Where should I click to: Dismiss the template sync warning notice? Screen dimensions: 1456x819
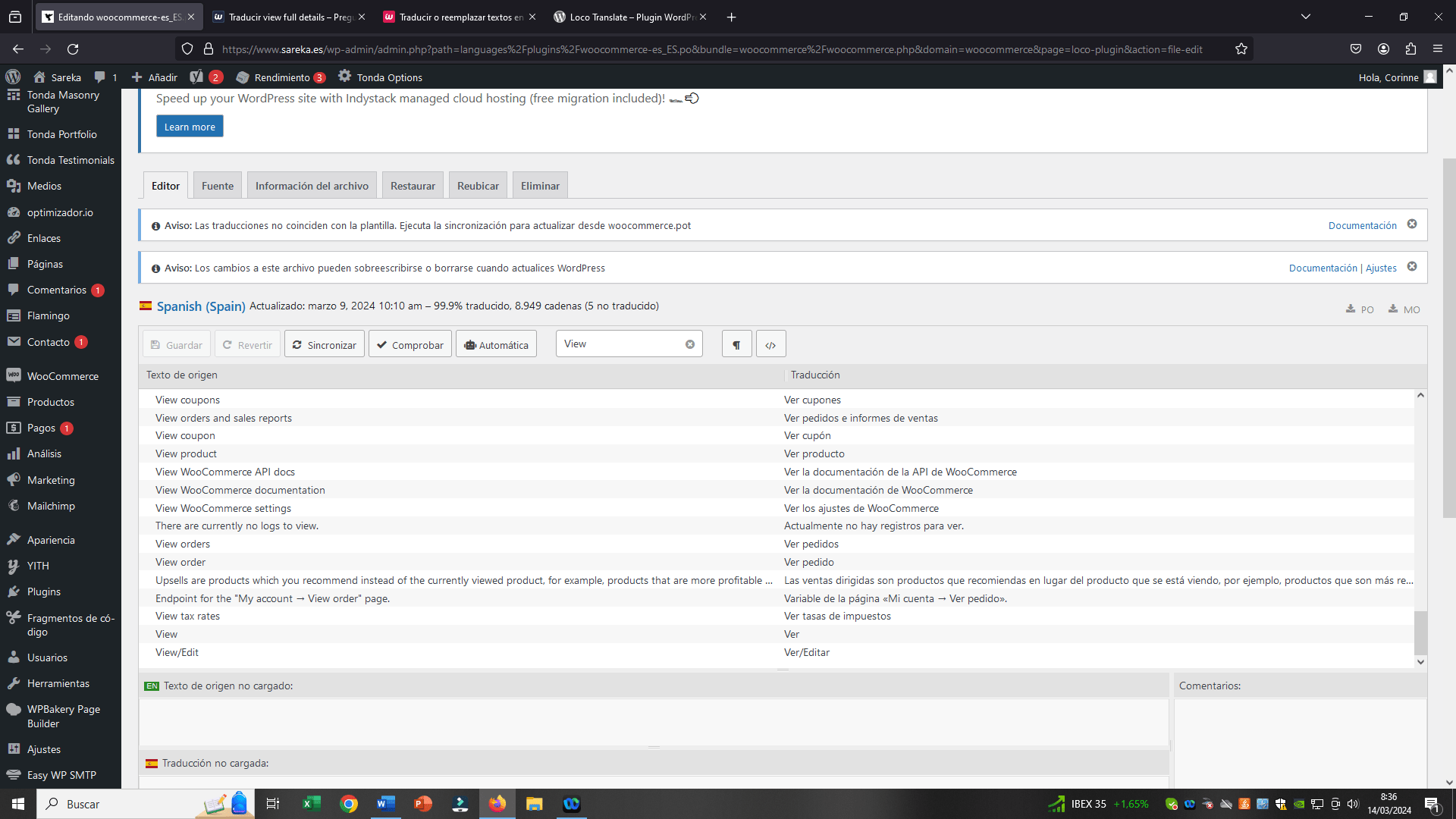tap(1412, 224)
